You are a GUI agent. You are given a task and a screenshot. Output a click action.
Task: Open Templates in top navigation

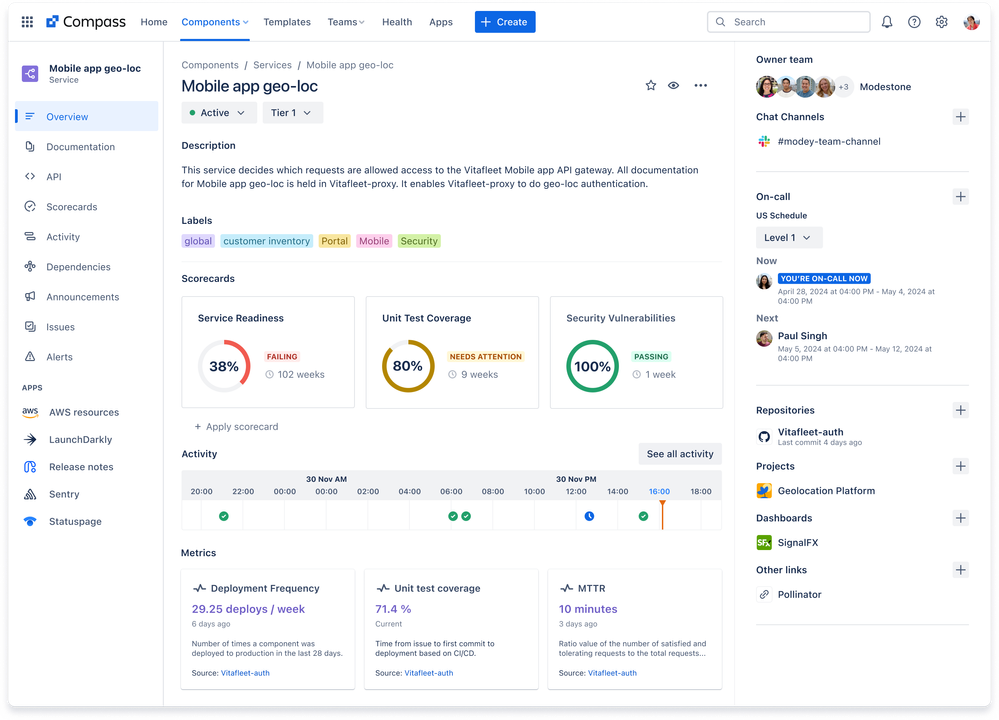click(287, 22)
